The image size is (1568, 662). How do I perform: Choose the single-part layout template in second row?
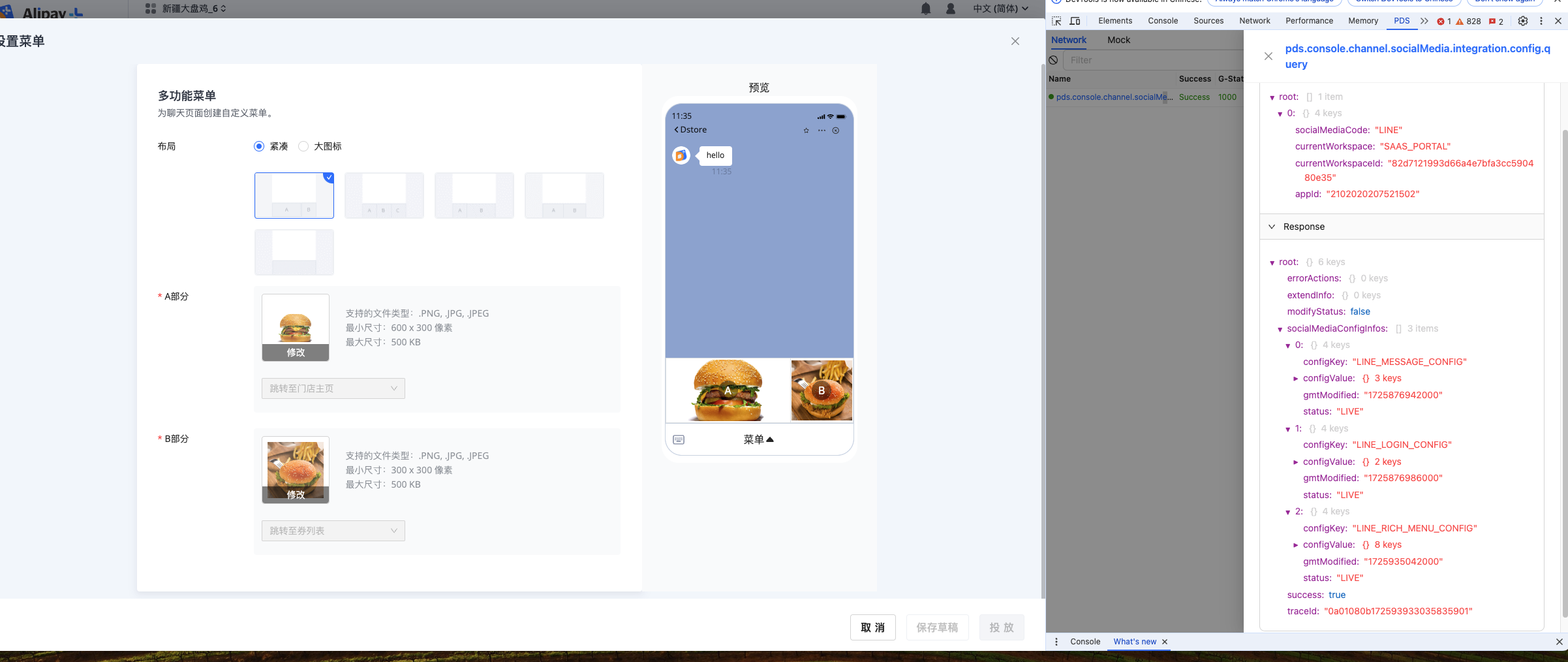(294, 252)
